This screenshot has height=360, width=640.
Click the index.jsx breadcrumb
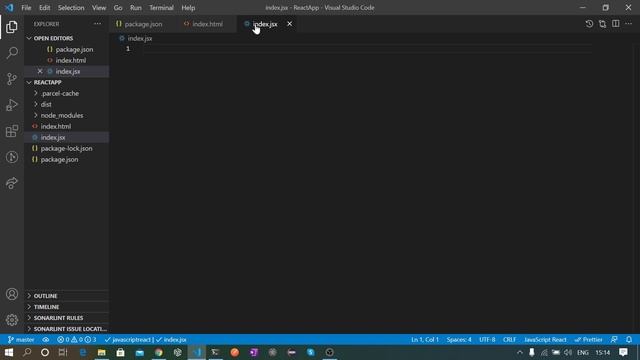point(136,38)
